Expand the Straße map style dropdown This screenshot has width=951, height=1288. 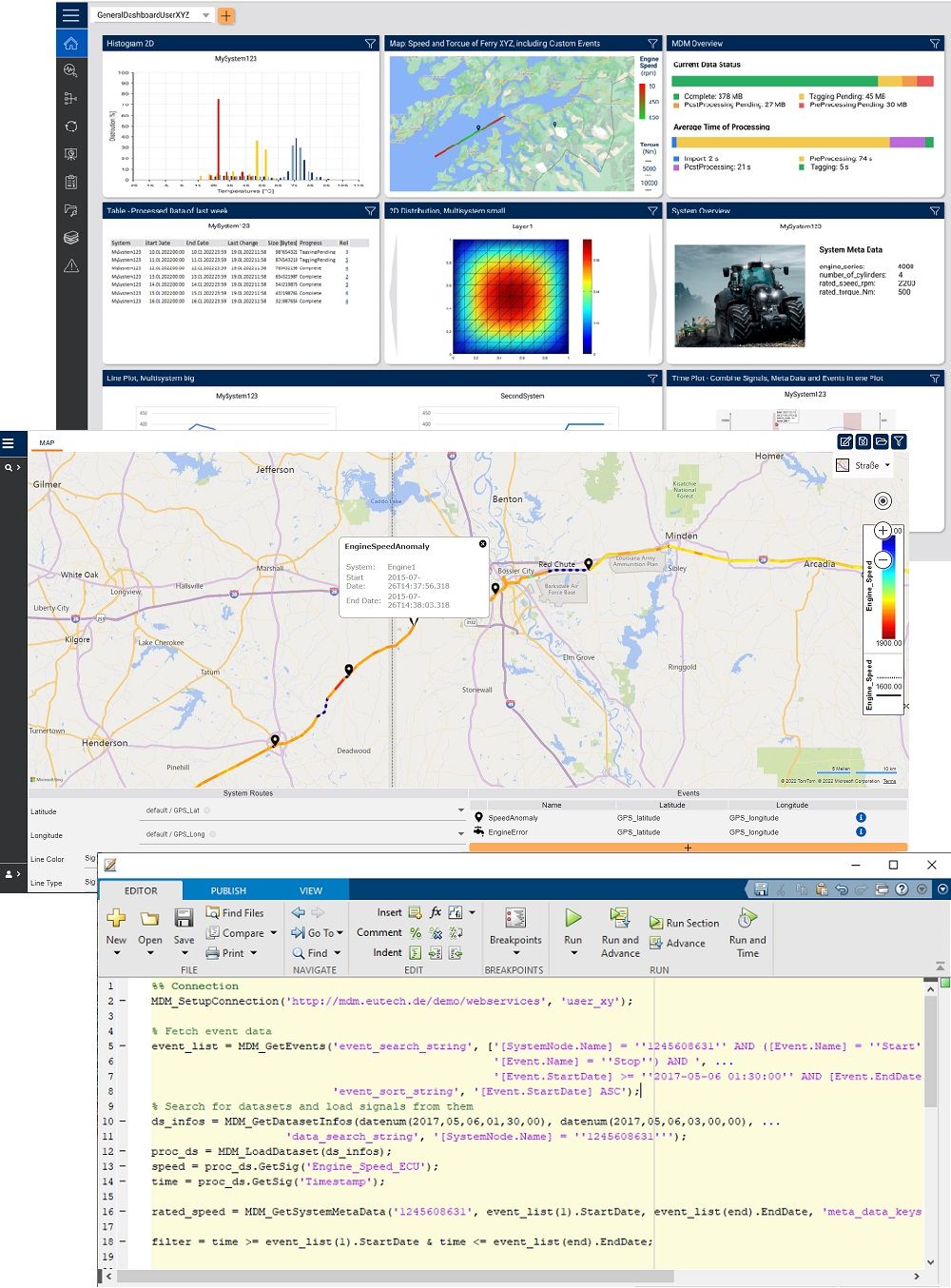point(887,465)
